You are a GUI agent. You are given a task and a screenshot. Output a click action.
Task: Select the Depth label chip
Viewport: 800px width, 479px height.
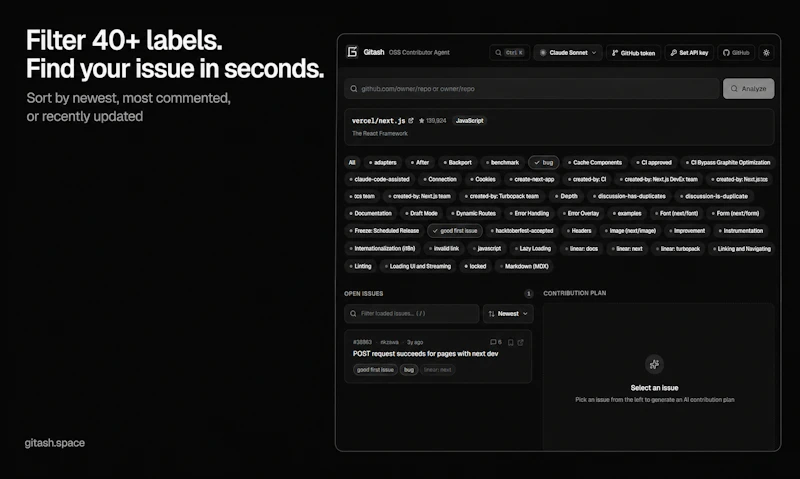pos(566,196)
